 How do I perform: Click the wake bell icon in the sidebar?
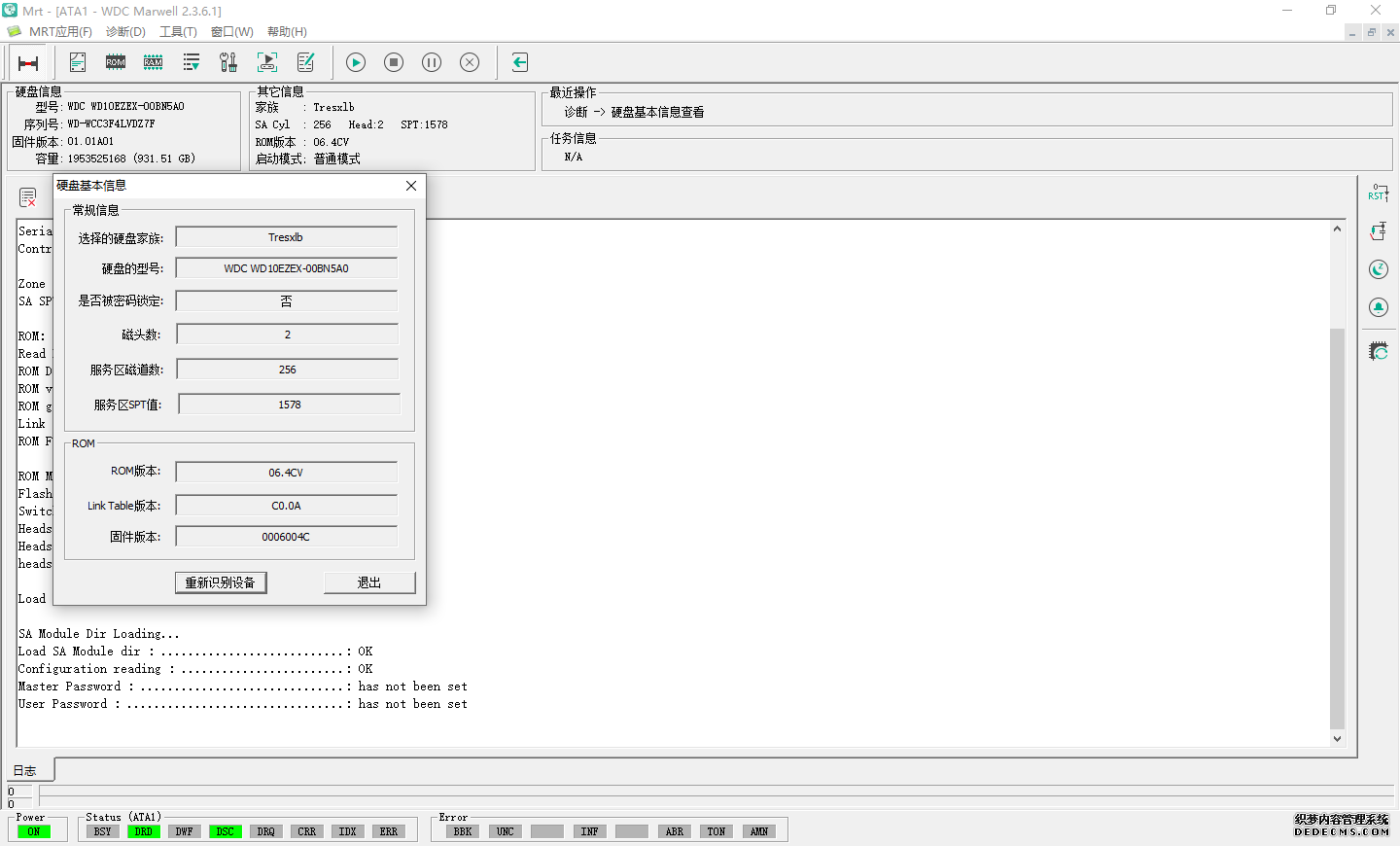(1379, 307)
